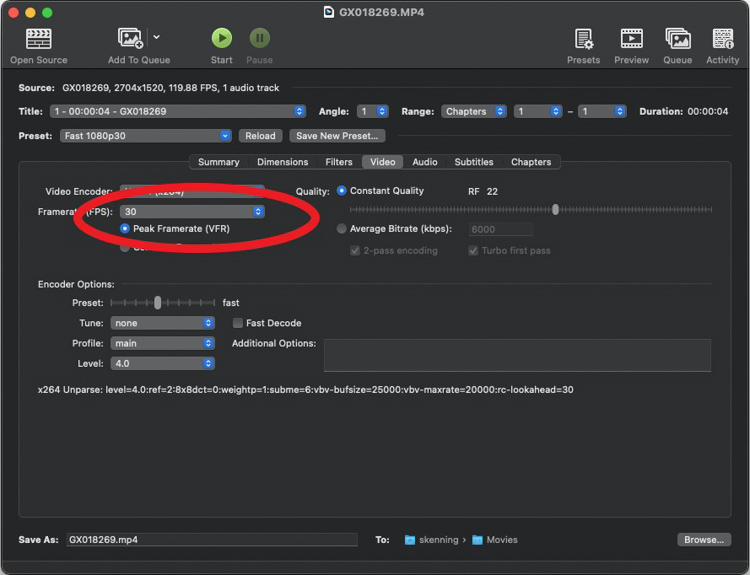Open the Preview window
Viewport: 750px width, 575px height.
click(x=631, y=46)
